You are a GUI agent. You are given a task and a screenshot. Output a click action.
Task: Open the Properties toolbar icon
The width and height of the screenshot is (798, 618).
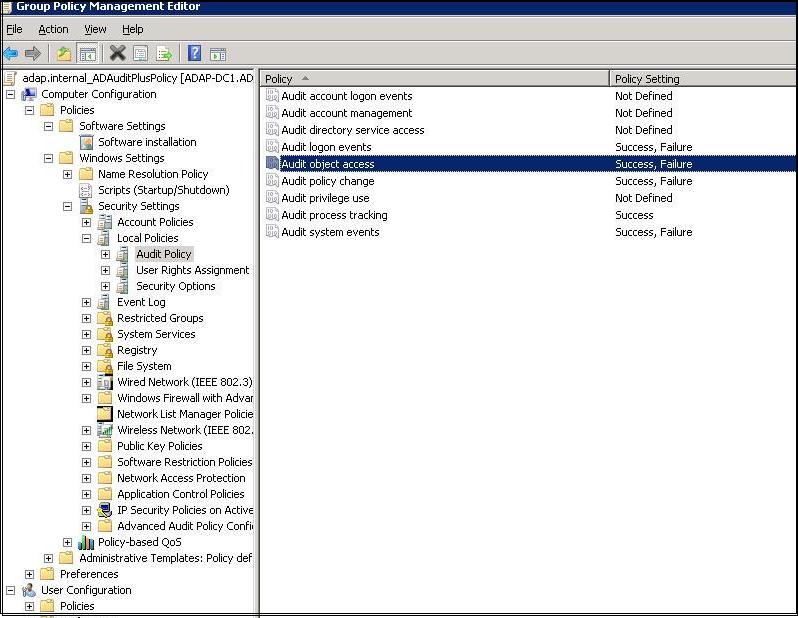(140, 53)
